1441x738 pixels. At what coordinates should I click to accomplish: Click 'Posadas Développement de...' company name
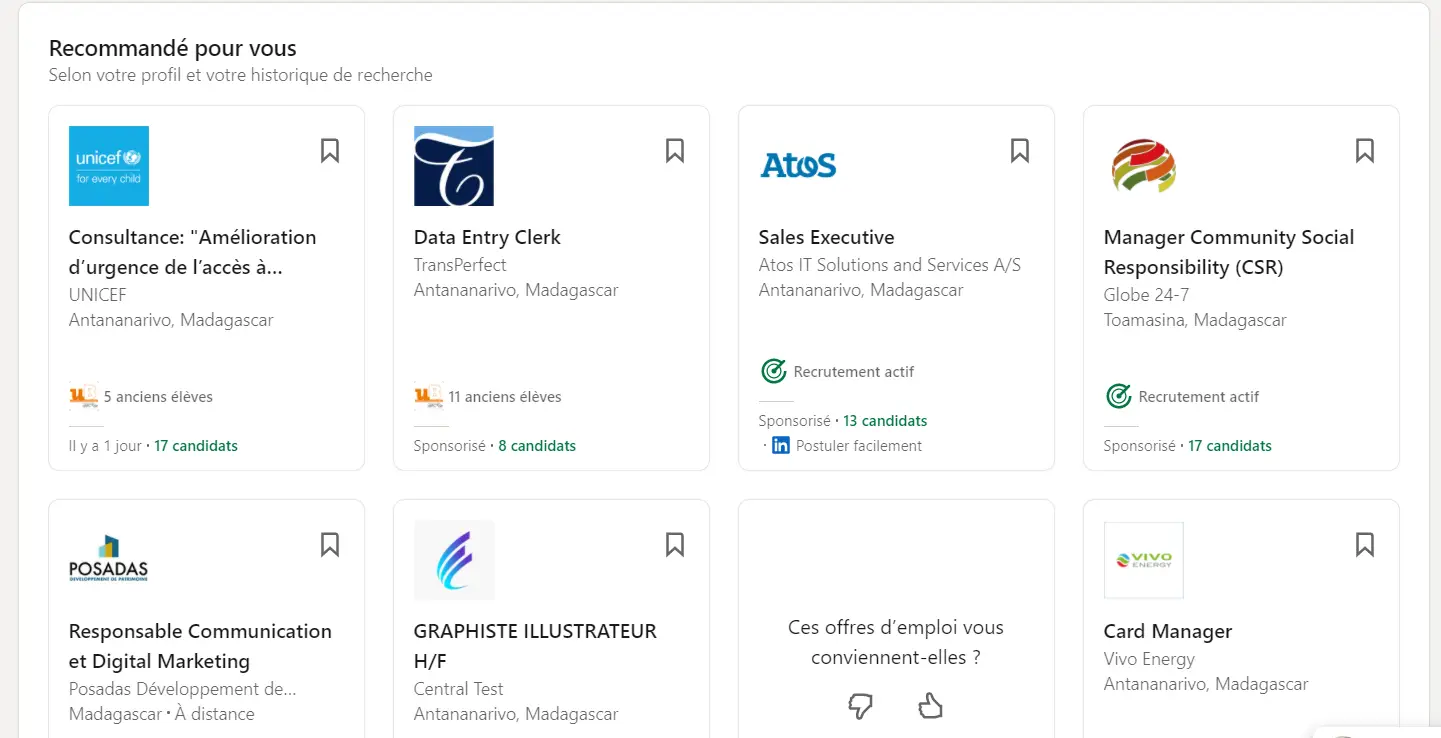click(x=183, y=689)
